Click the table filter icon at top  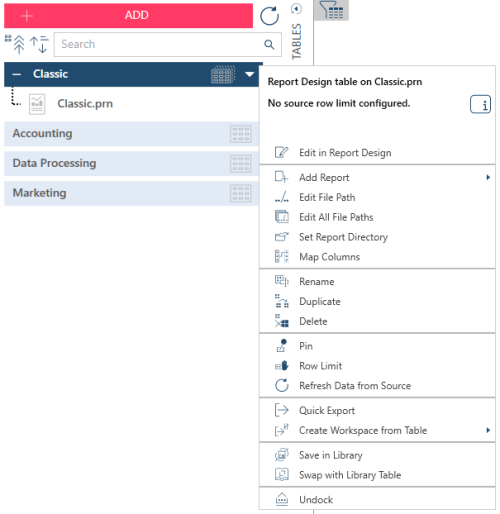332,10
